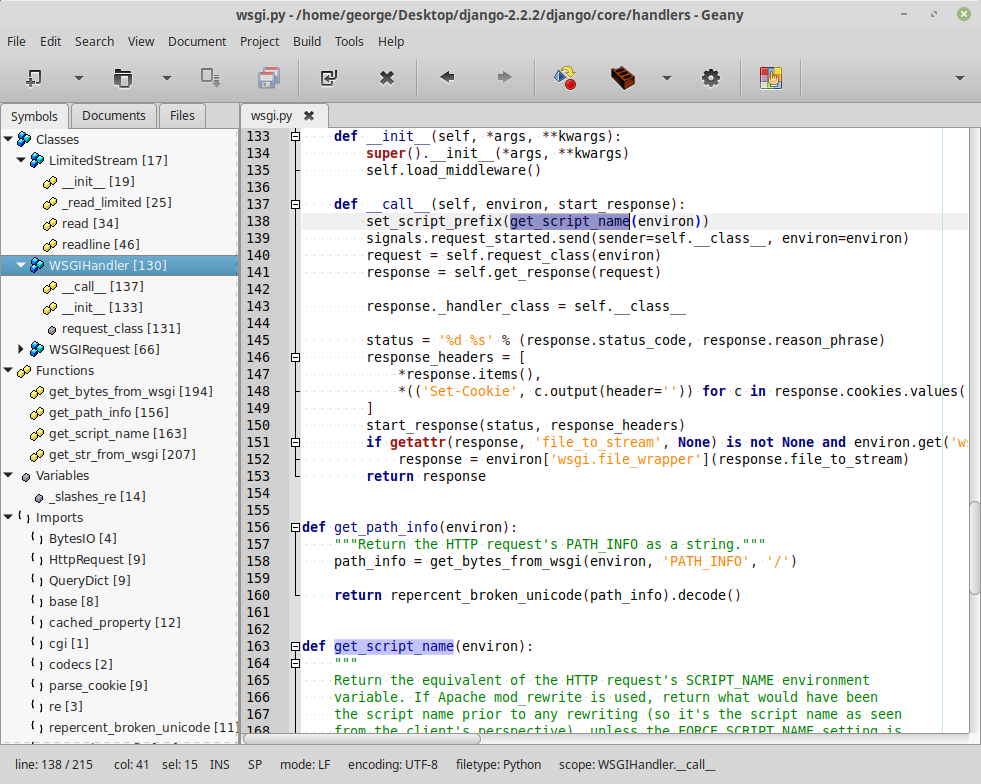
Task: Collapse the Functions tree section
Action: pos(9,370)
